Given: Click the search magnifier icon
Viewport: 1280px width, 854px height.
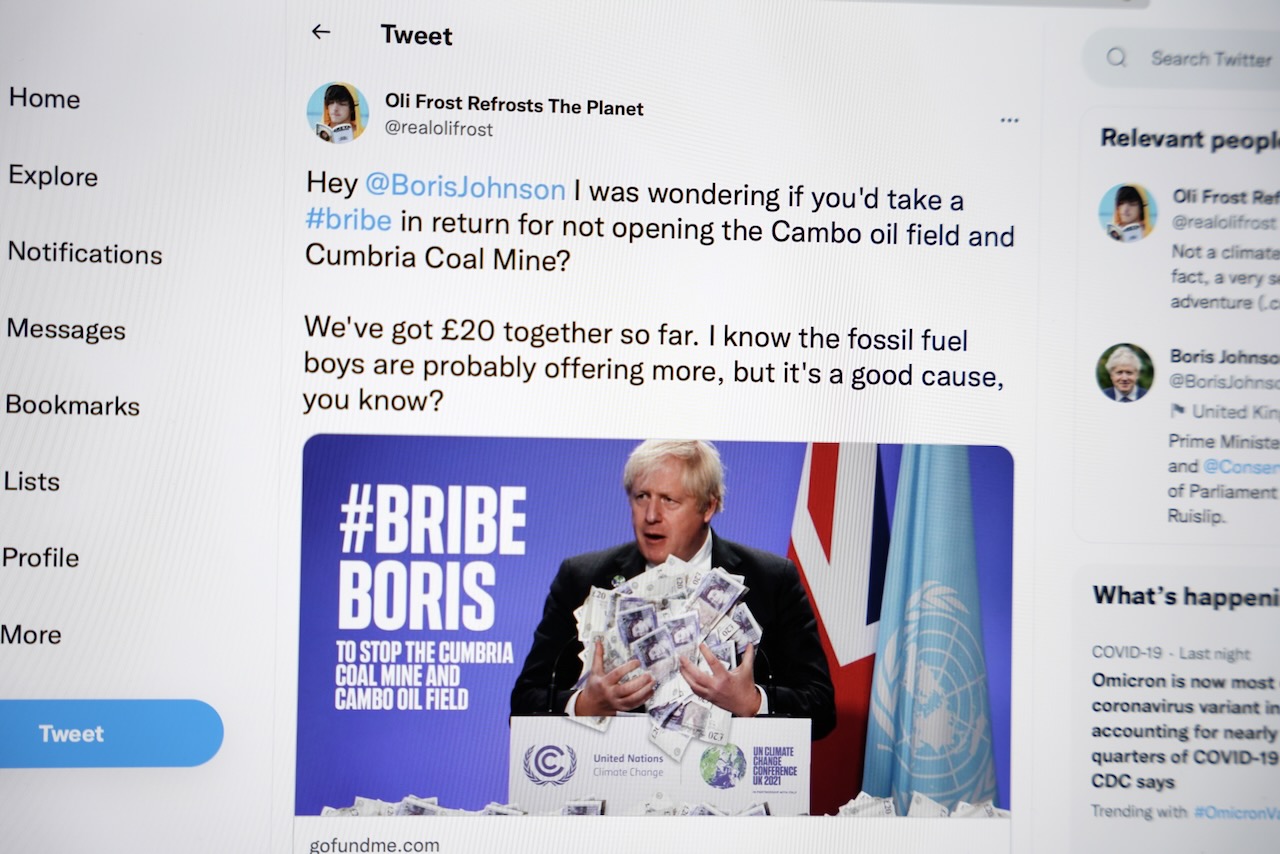Looking at the screenshot, I should (1116, 58).
